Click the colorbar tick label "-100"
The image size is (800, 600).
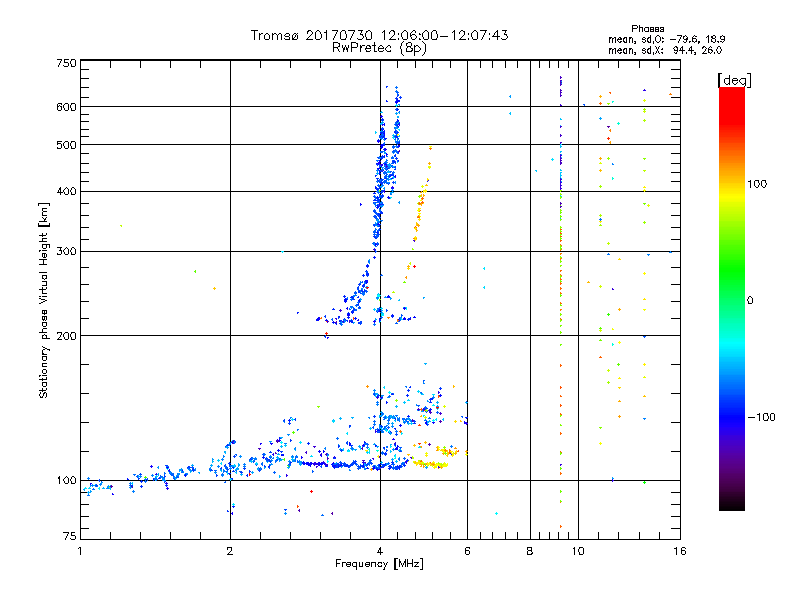[x=762, y=417]
